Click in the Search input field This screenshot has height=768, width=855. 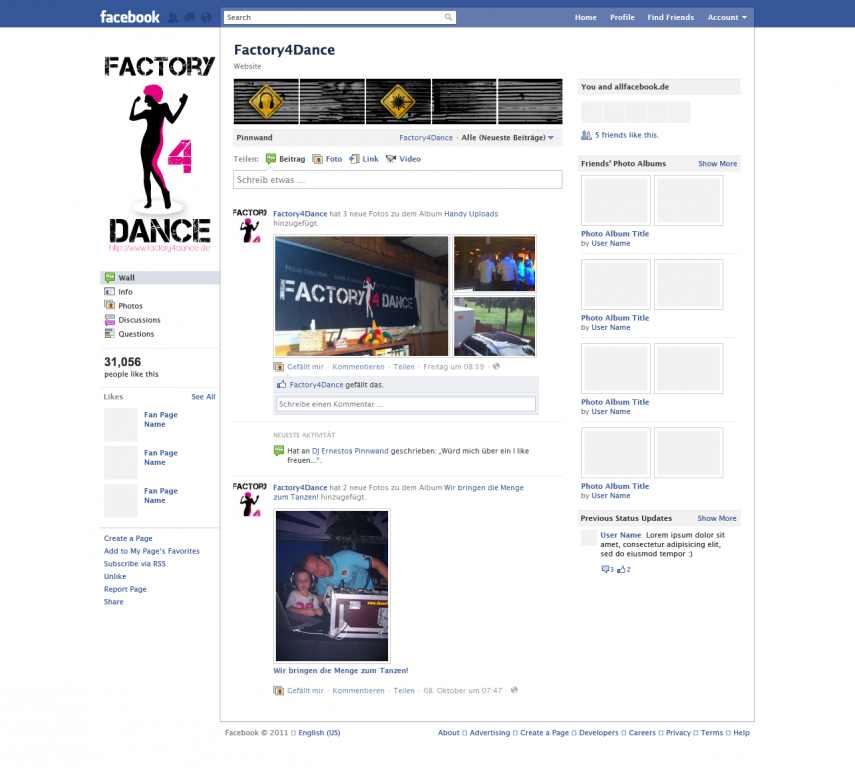[333, 17]
